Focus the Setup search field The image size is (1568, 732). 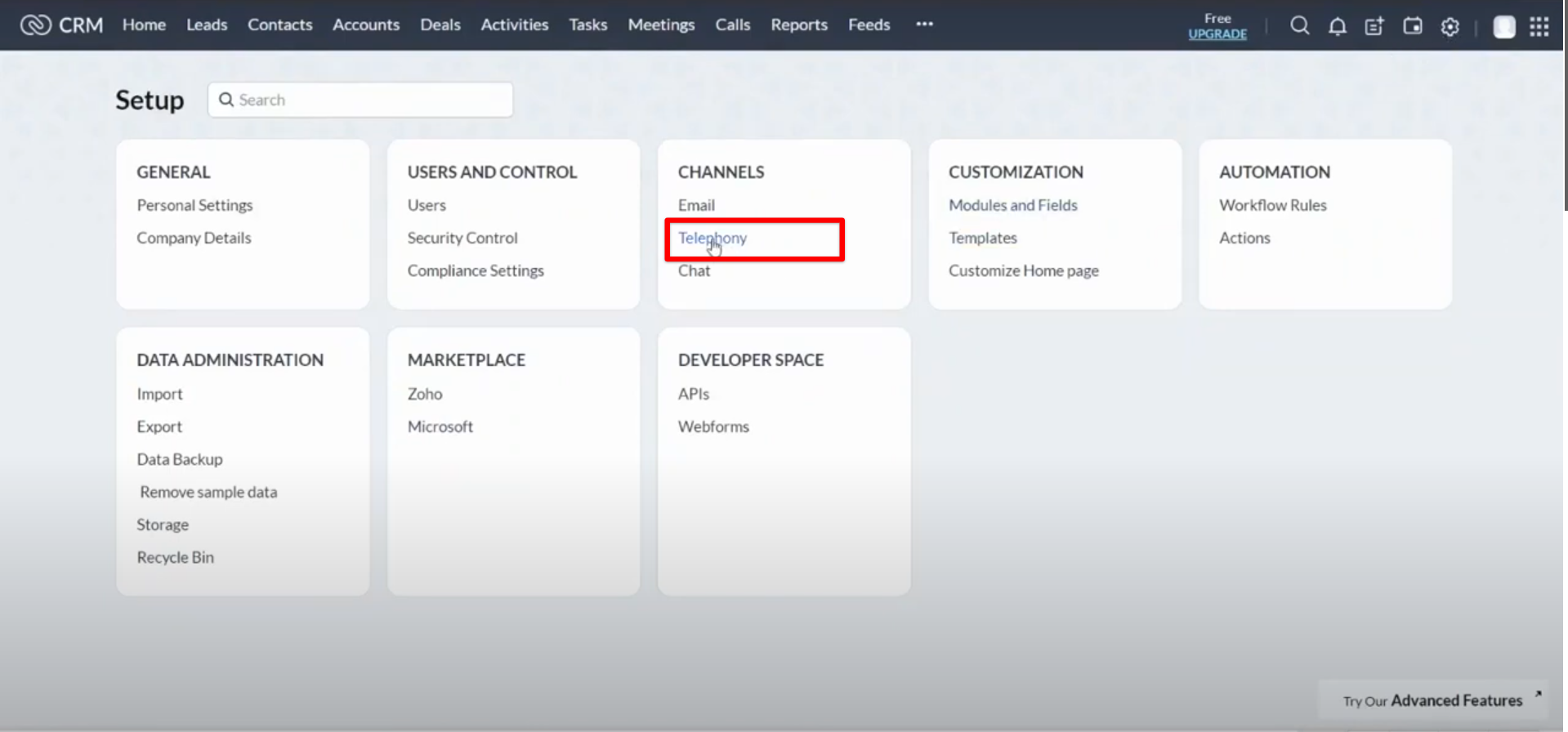360,100
